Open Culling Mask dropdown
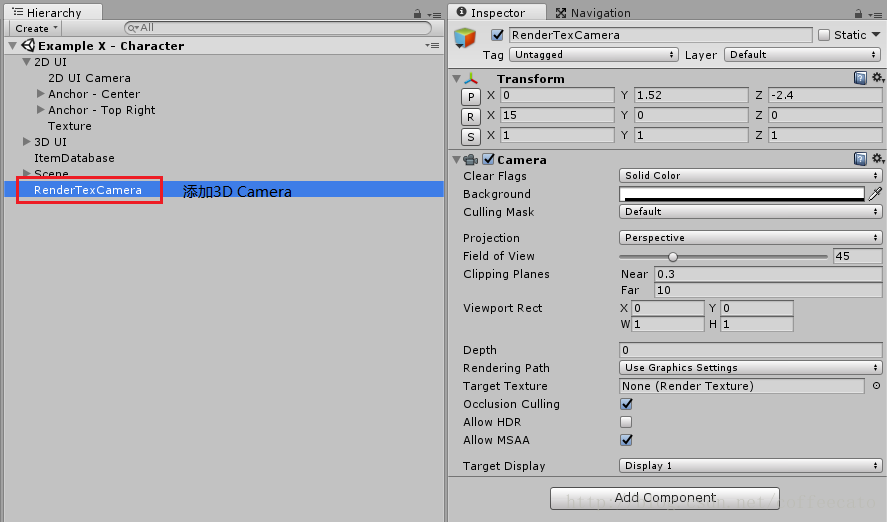Viewport: 887px width, 522px height. click(x=750, y=212)
